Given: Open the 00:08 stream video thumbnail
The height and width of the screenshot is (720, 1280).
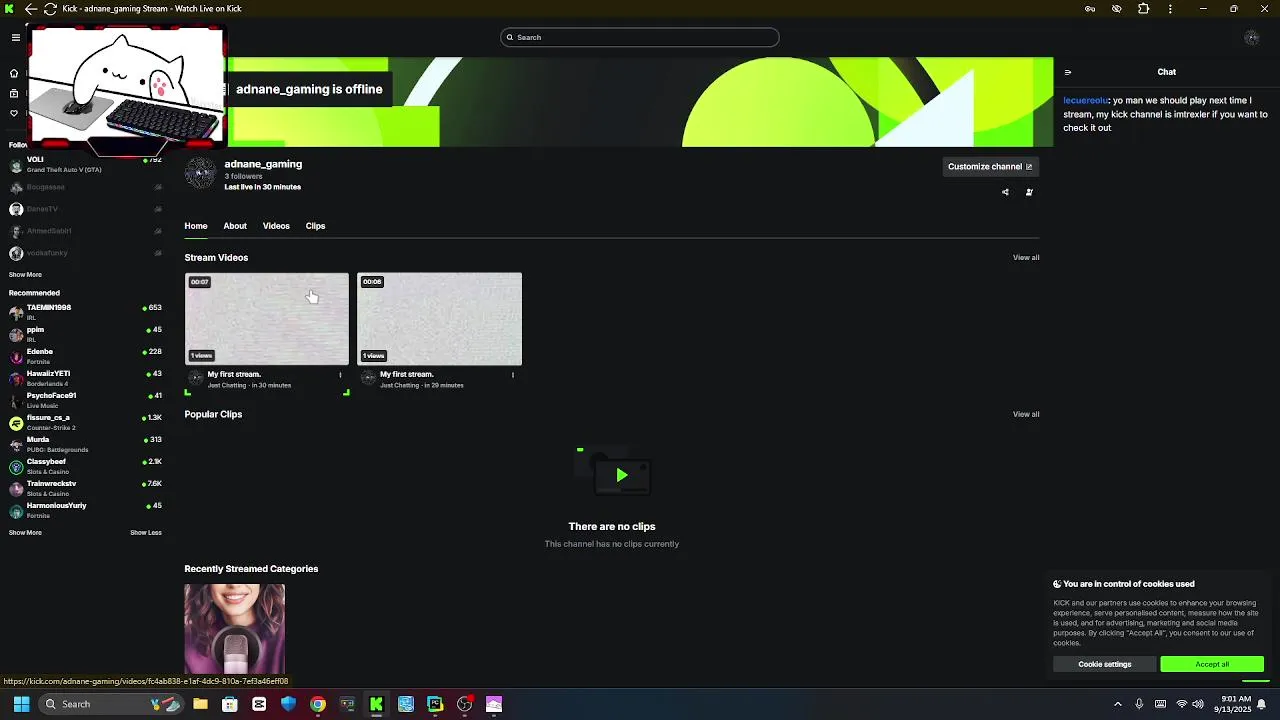Looking at the screenshot, I should tap(440, 319).
